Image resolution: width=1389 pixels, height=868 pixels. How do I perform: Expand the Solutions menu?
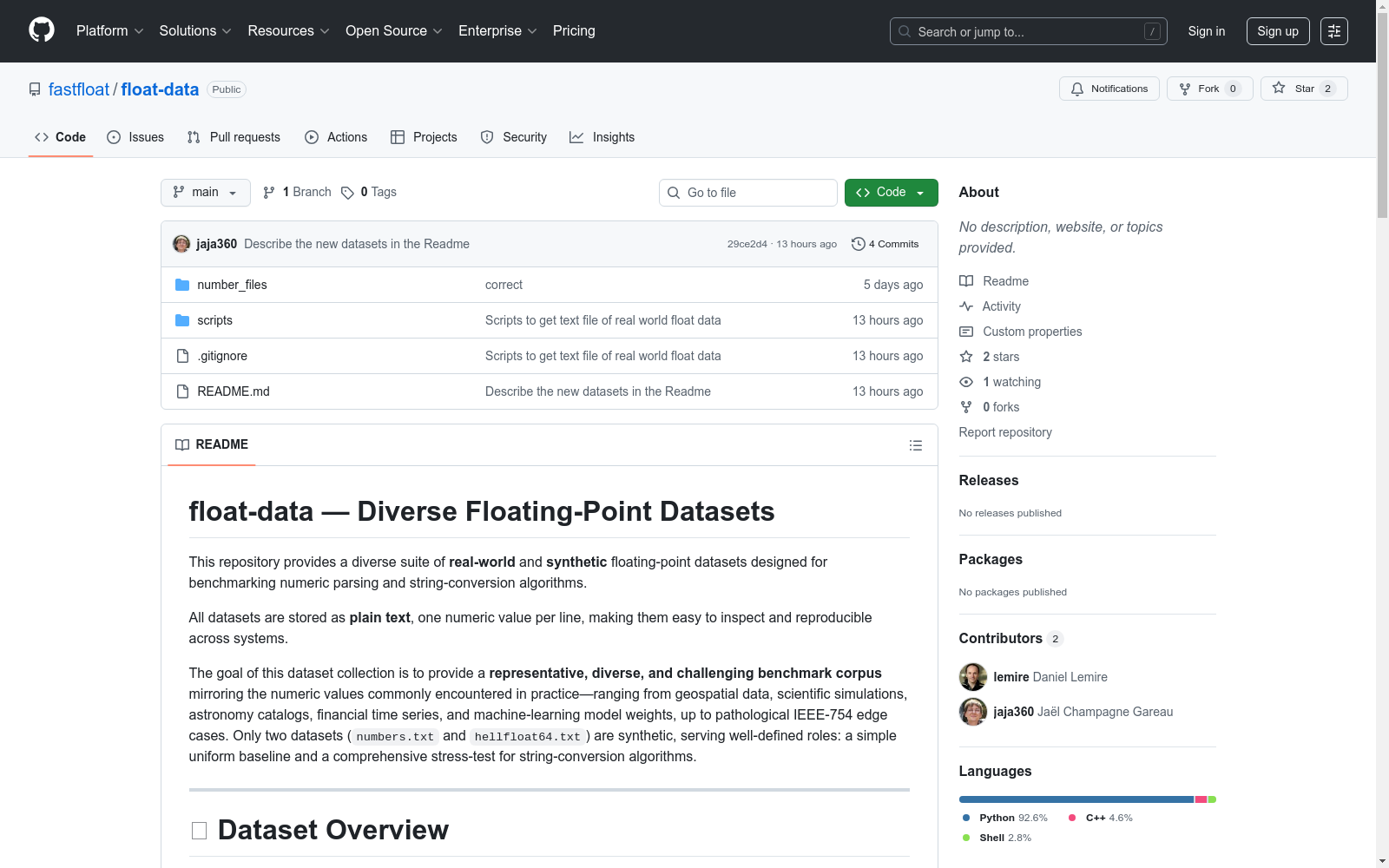[195, 31]
